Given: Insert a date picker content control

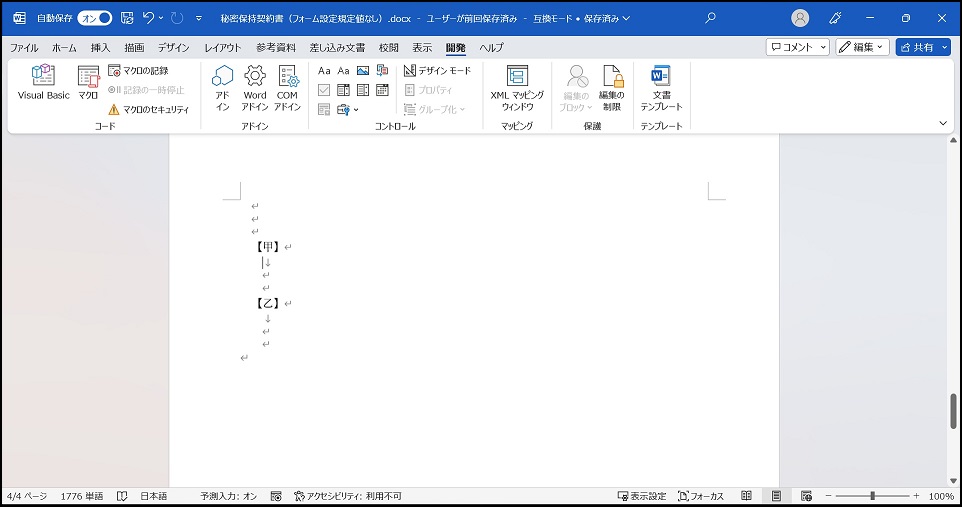Looking at the screenshot, I should tap(382, 90).
